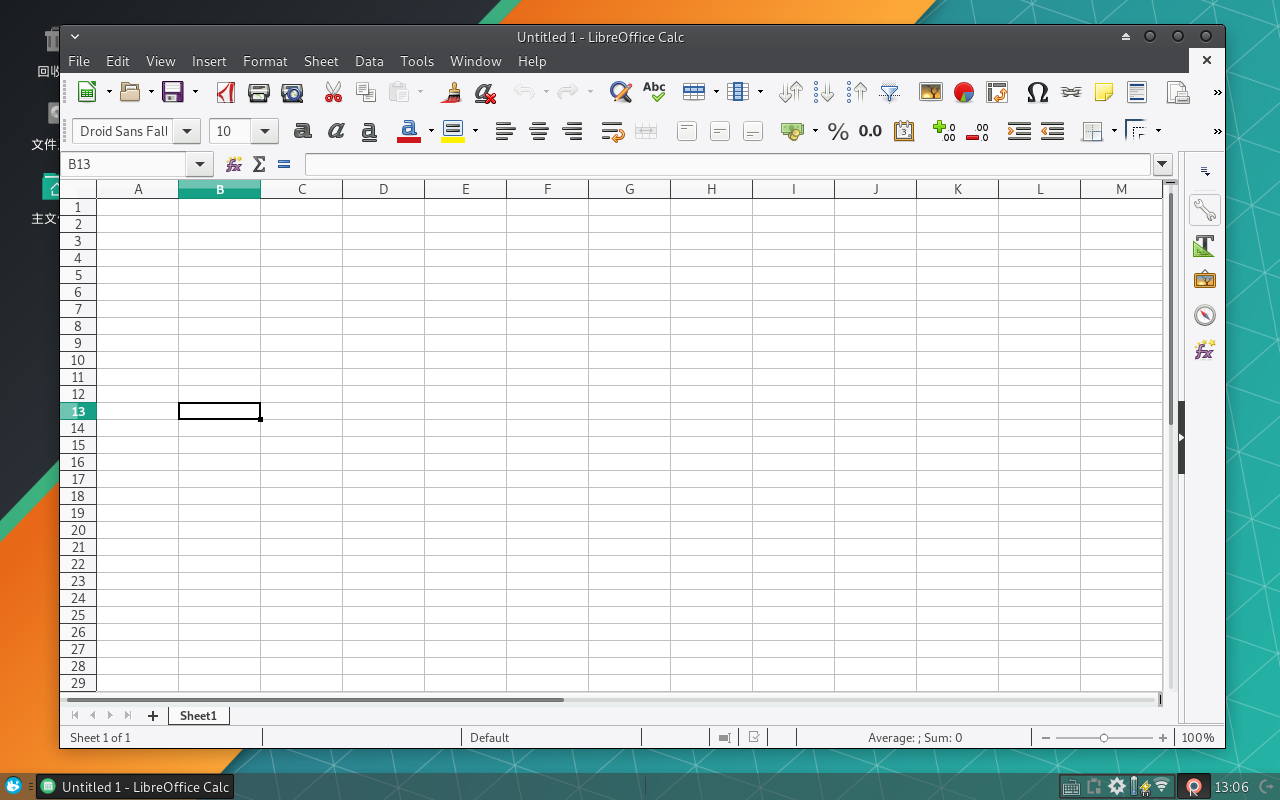Insert columns using the columns icon
The width and height of the screenshot is (1280, 800).
tap(738, 92)
